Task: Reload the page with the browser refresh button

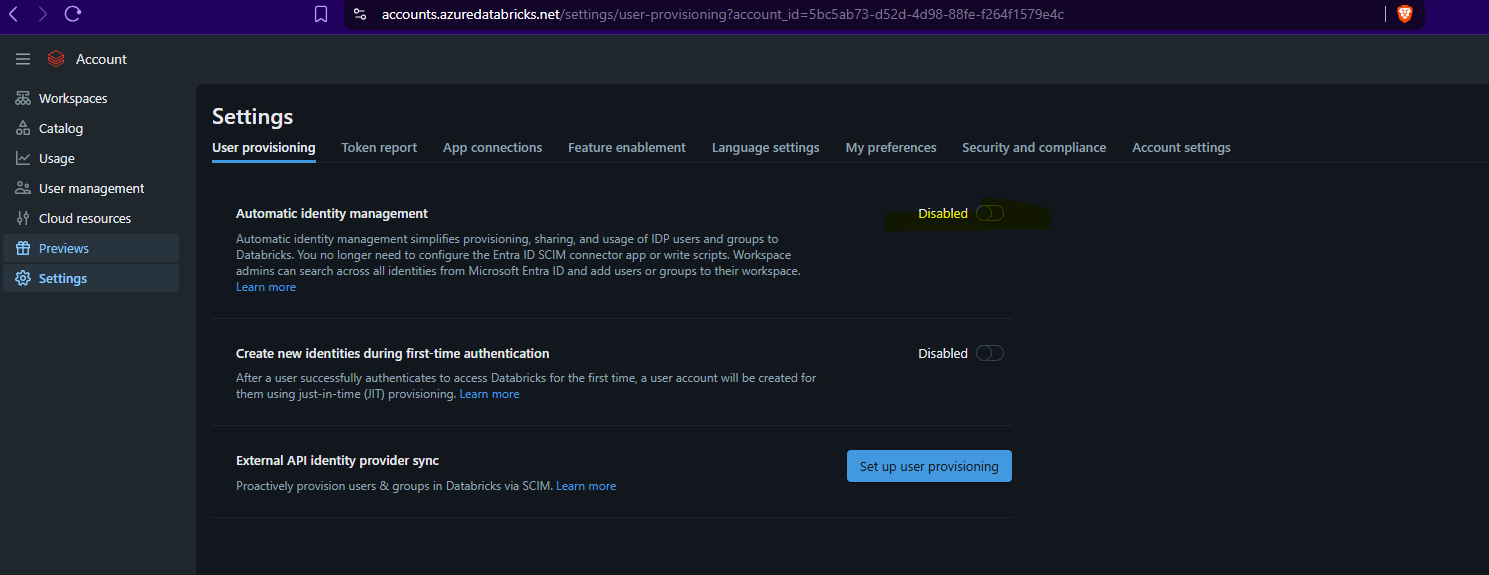Action: (72, 14)
